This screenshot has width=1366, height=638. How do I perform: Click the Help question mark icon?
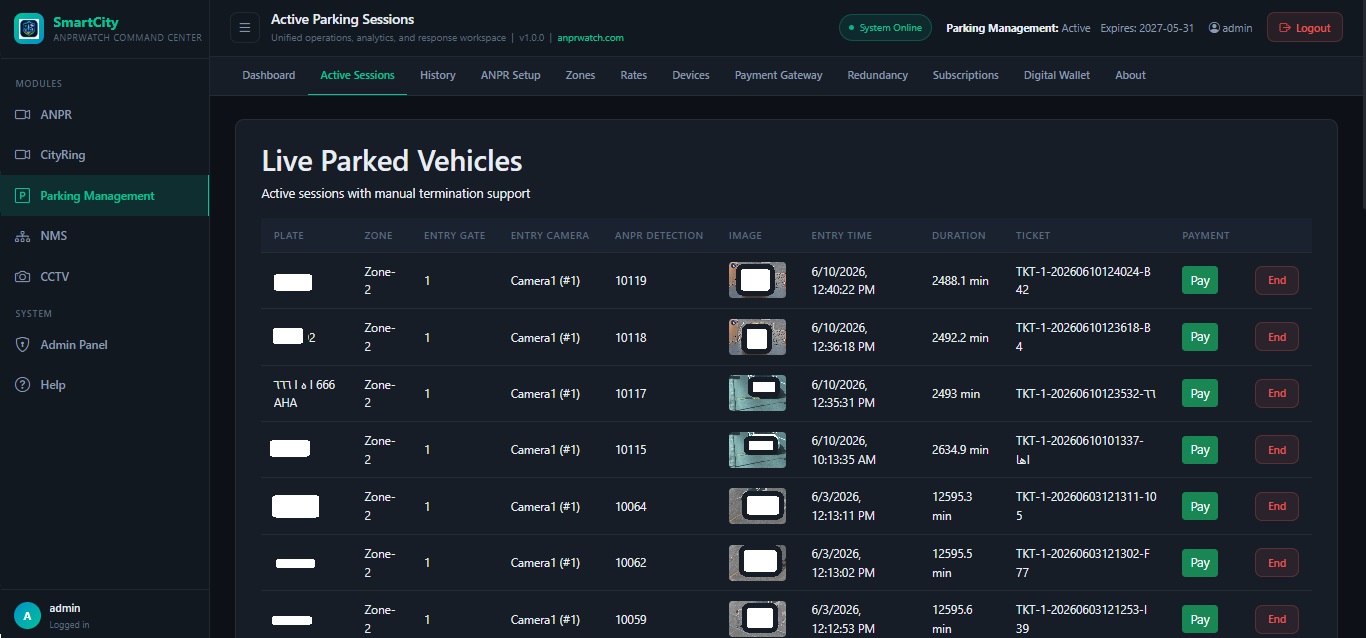(x=22, y=385)
